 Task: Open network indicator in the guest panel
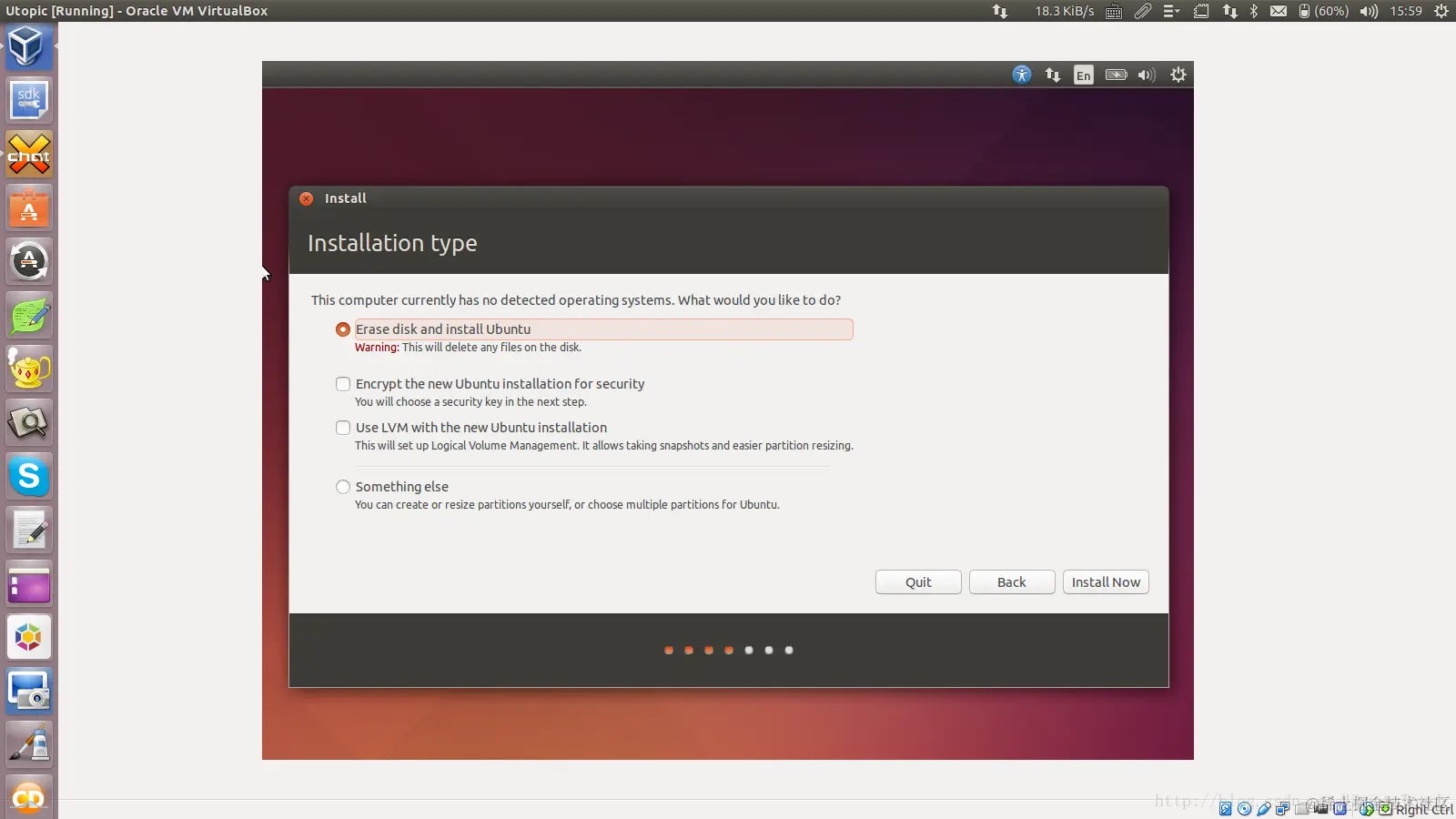(x=1053, y=75)
